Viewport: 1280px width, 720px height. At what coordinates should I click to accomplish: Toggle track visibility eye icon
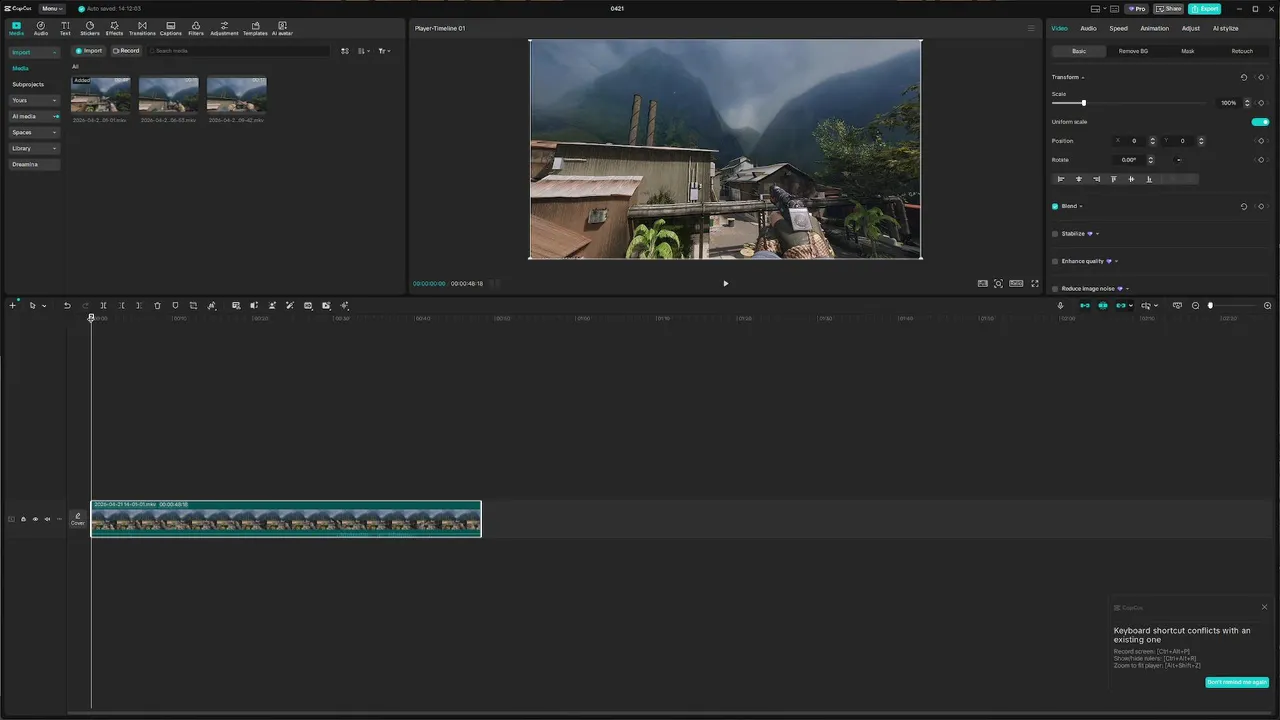pyautogui.click(x=35, y=519)
